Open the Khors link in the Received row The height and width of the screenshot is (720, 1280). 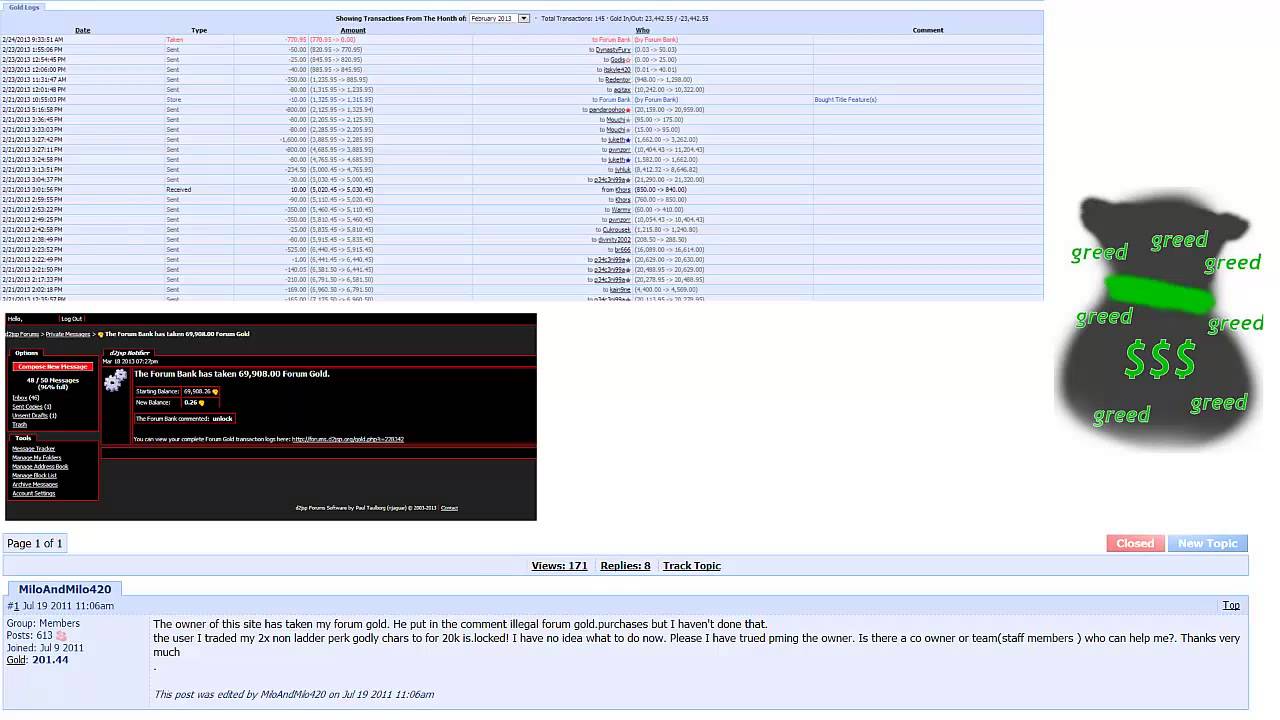click(x=623, y=190)
